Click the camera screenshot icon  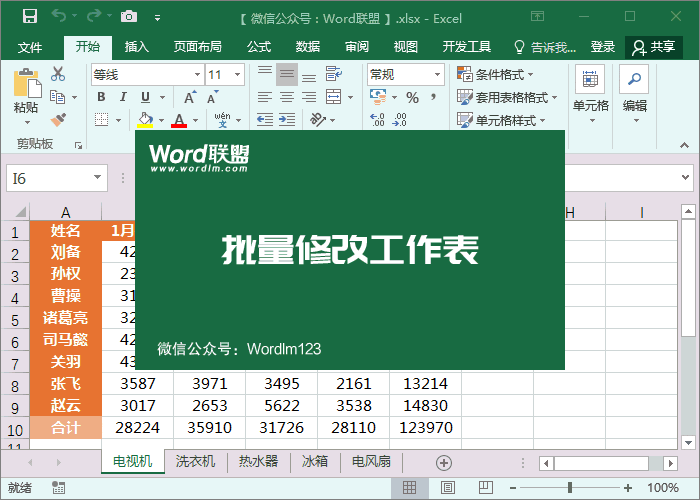pos(129,17)
